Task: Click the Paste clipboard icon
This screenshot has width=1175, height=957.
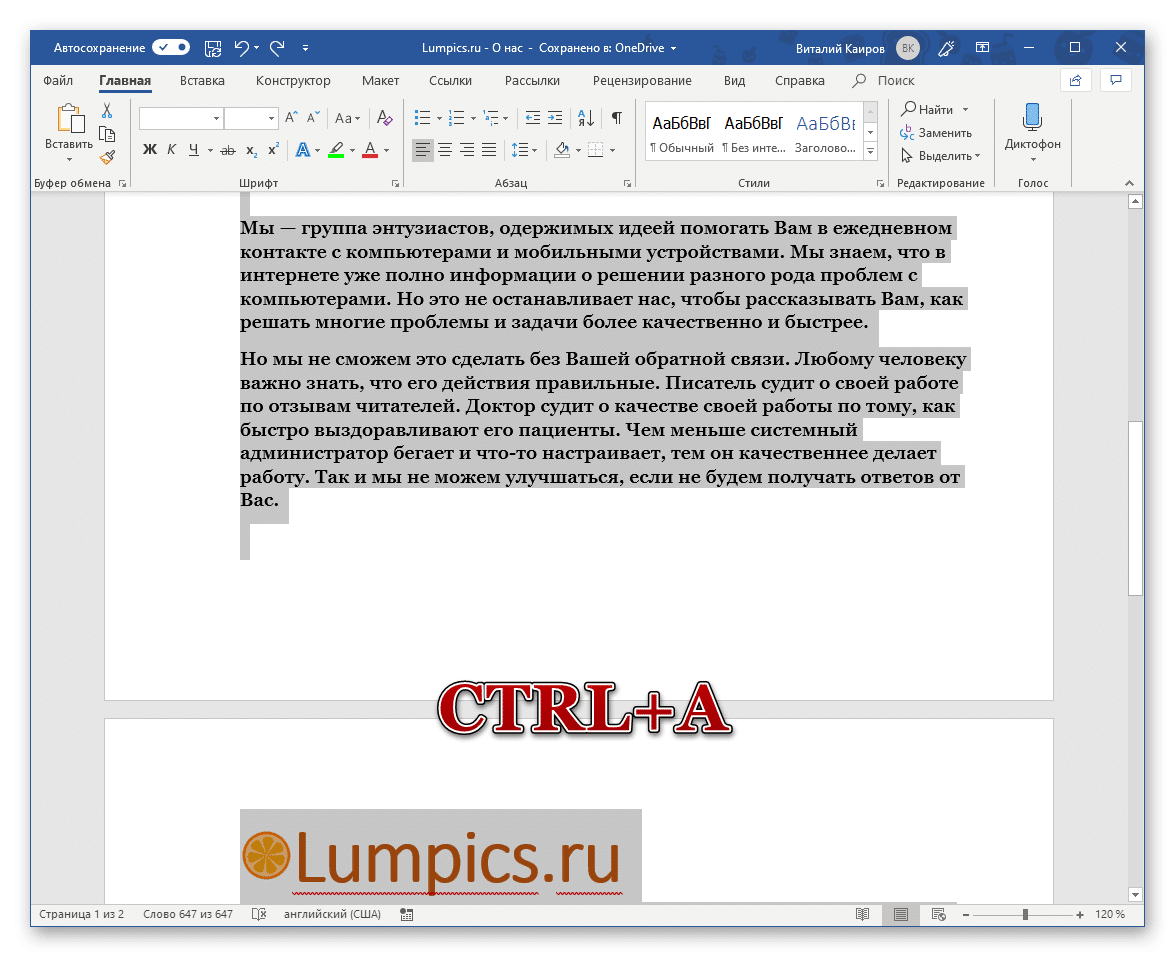Action: tap(69, 118)
